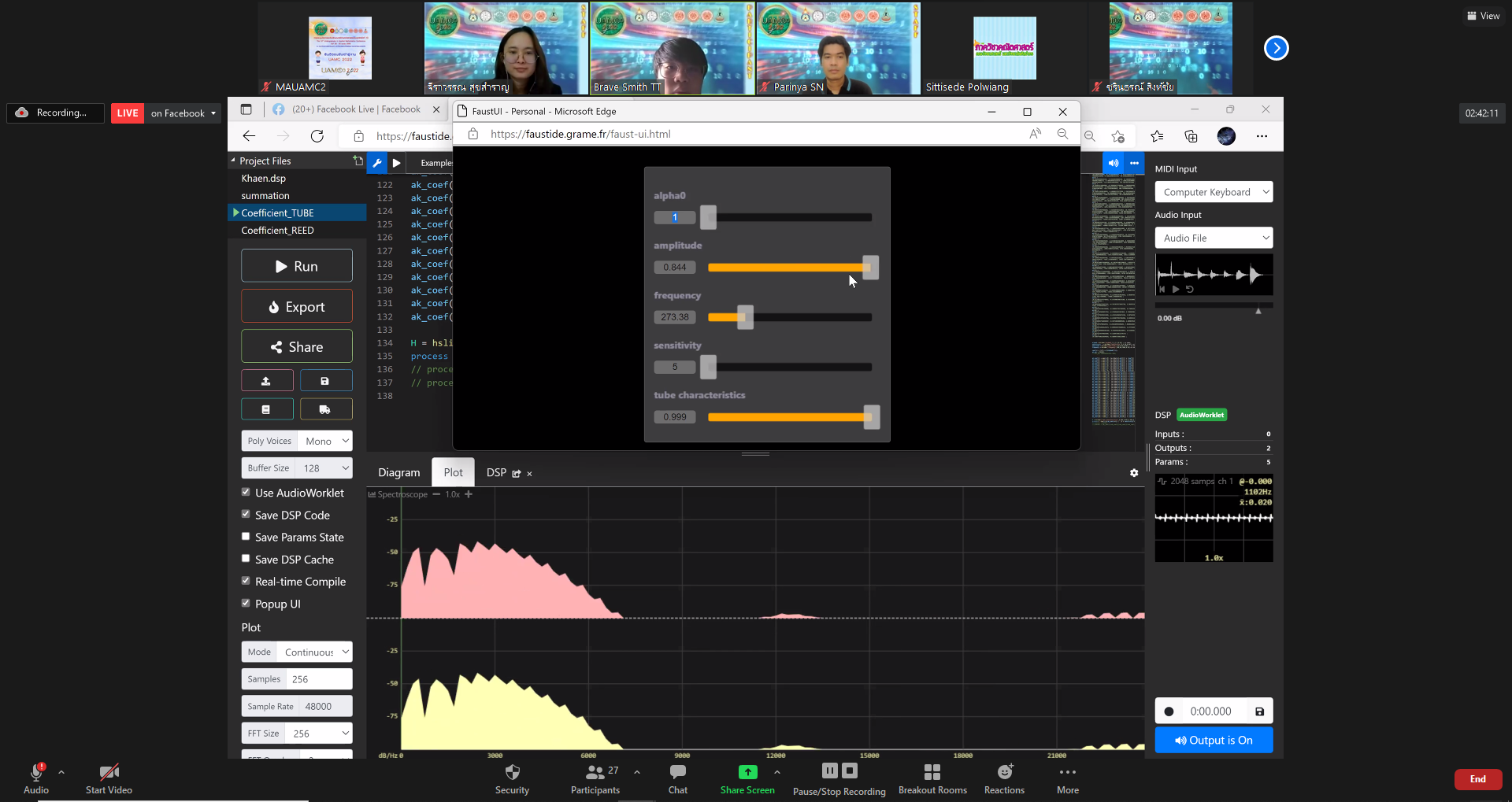Play the audio file preview
This screenshot has width=1512, height=802.
(x=1176, y=289)
